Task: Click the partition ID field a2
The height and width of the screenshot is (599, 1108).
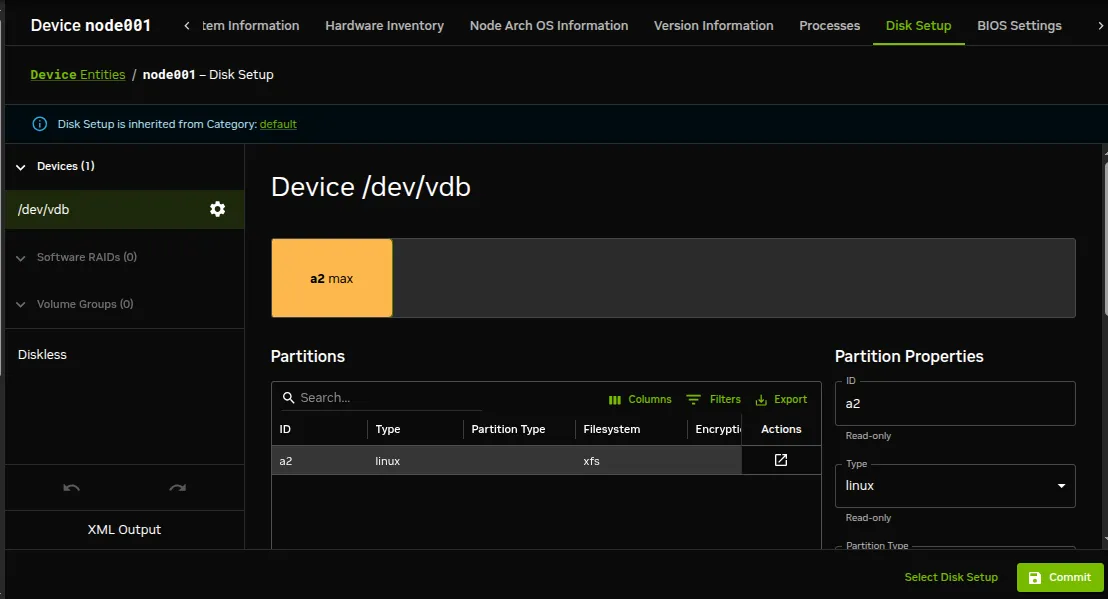Action: (x=955, y=403)
